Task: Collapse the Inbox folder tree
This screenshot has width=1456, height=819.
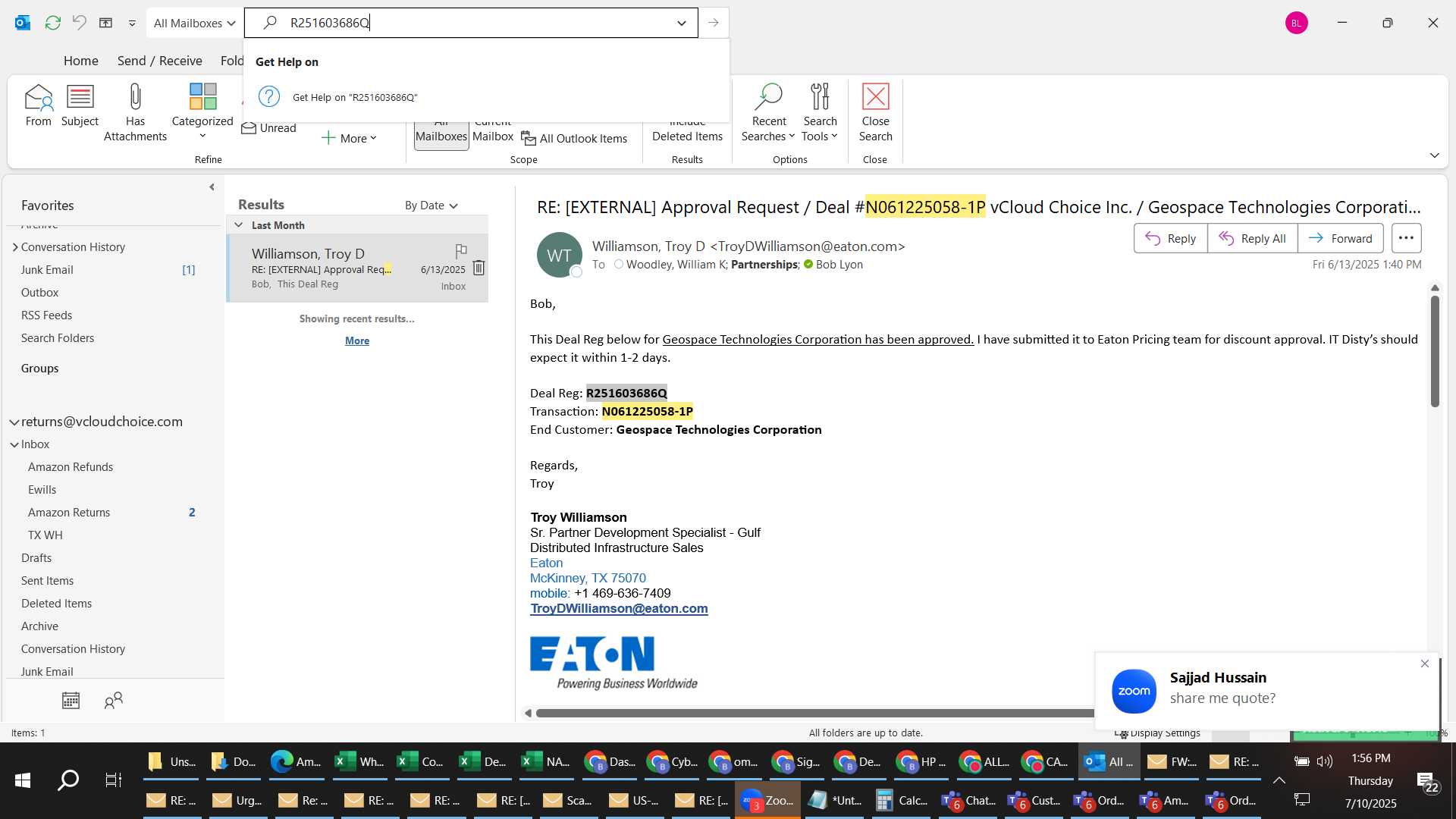Action: click(x=14, y=444)
